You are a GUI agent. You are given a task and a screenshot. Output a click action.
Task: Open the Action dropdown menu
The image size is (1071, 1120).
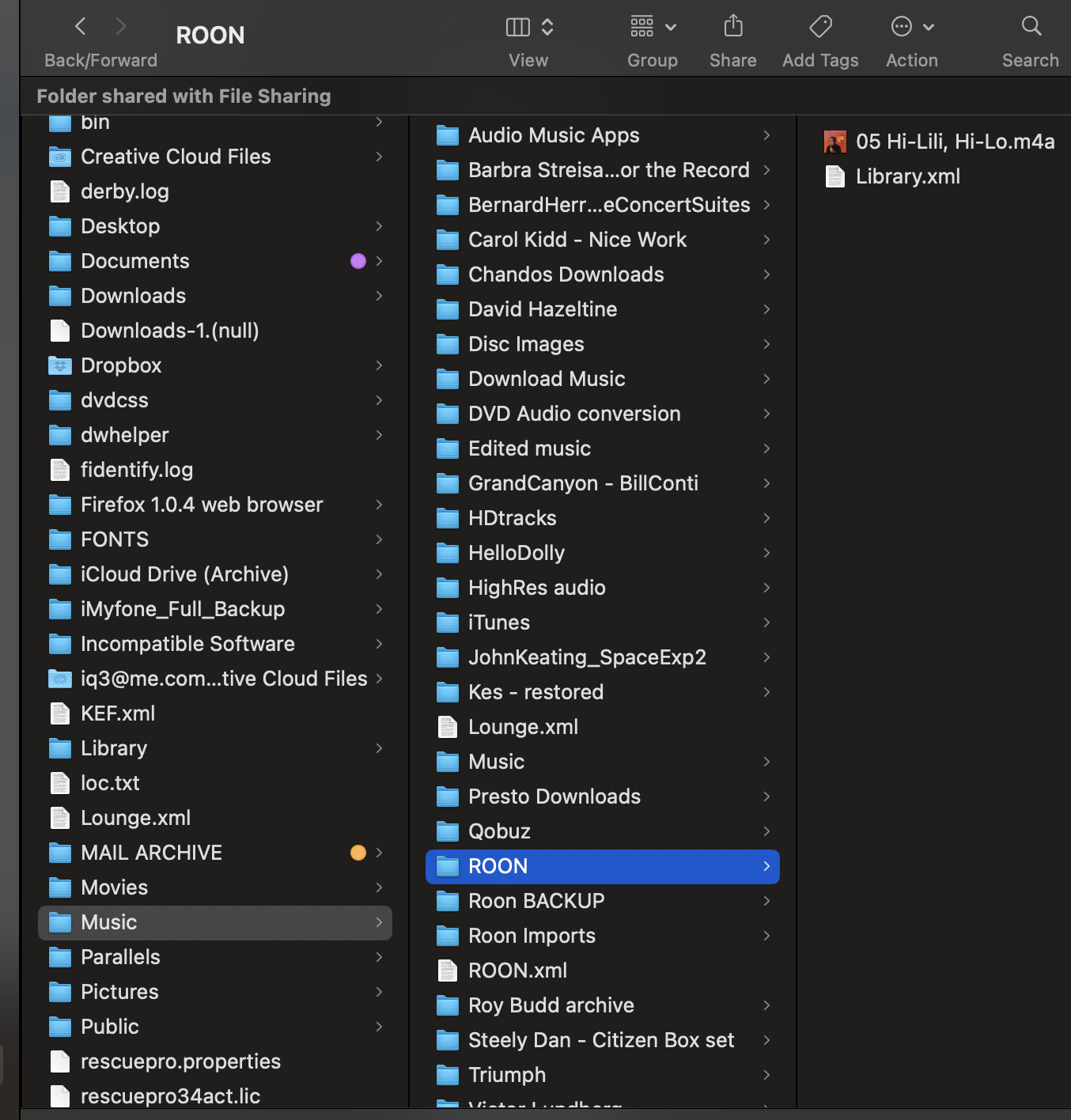pyautogui.click(x=911, y=27)
